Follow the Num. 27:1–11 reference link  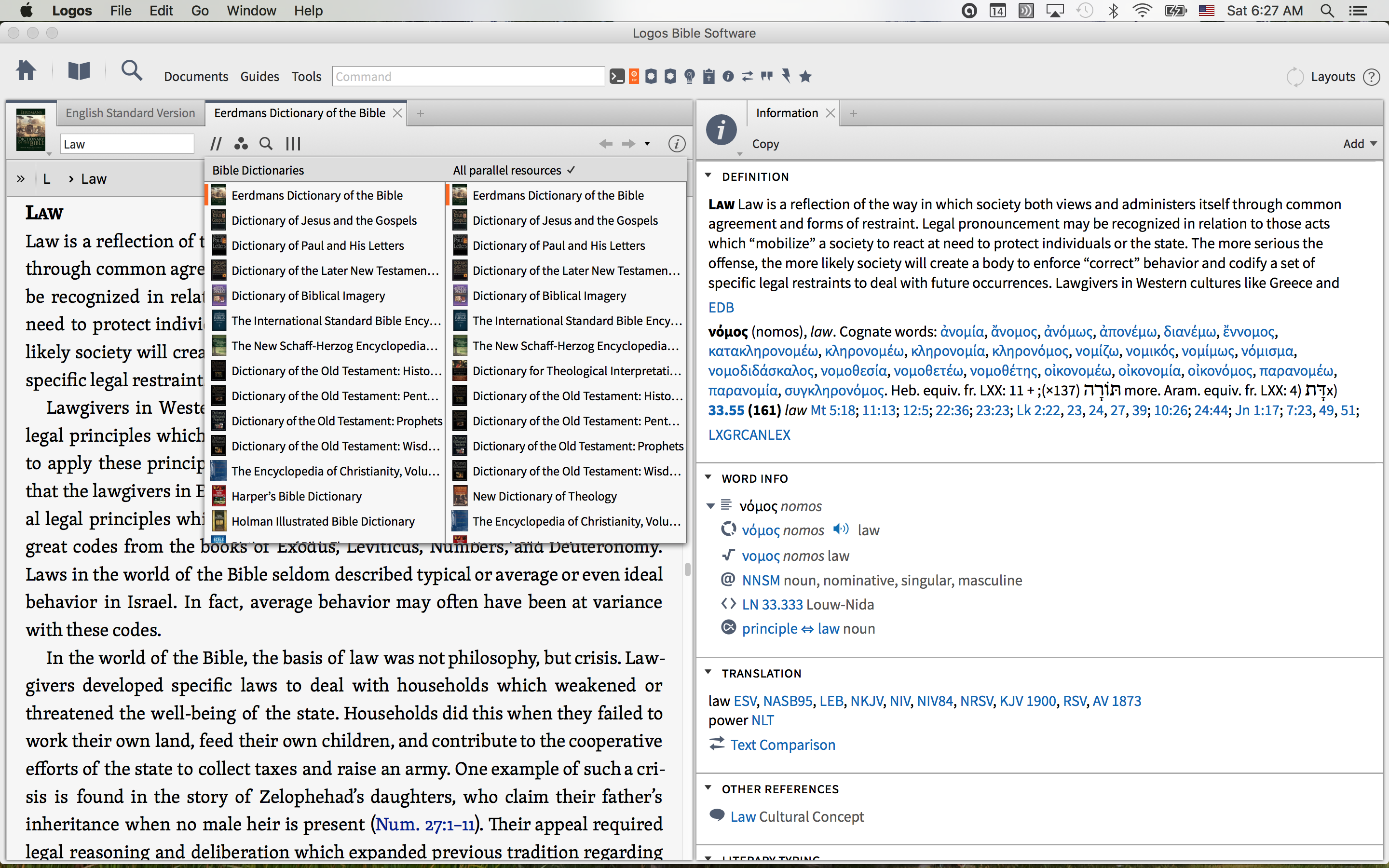[425, 825]
